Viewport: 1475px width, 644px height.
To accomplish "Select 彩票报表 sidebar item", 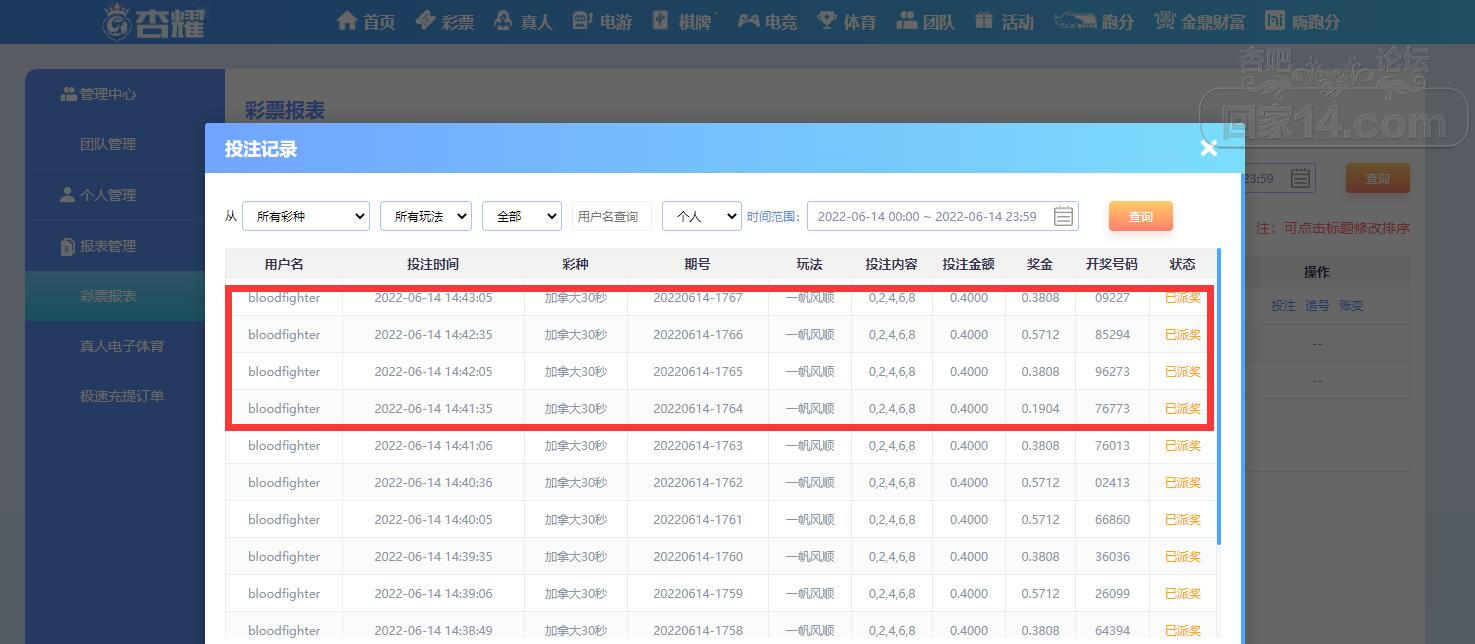I will click(108, 296).
